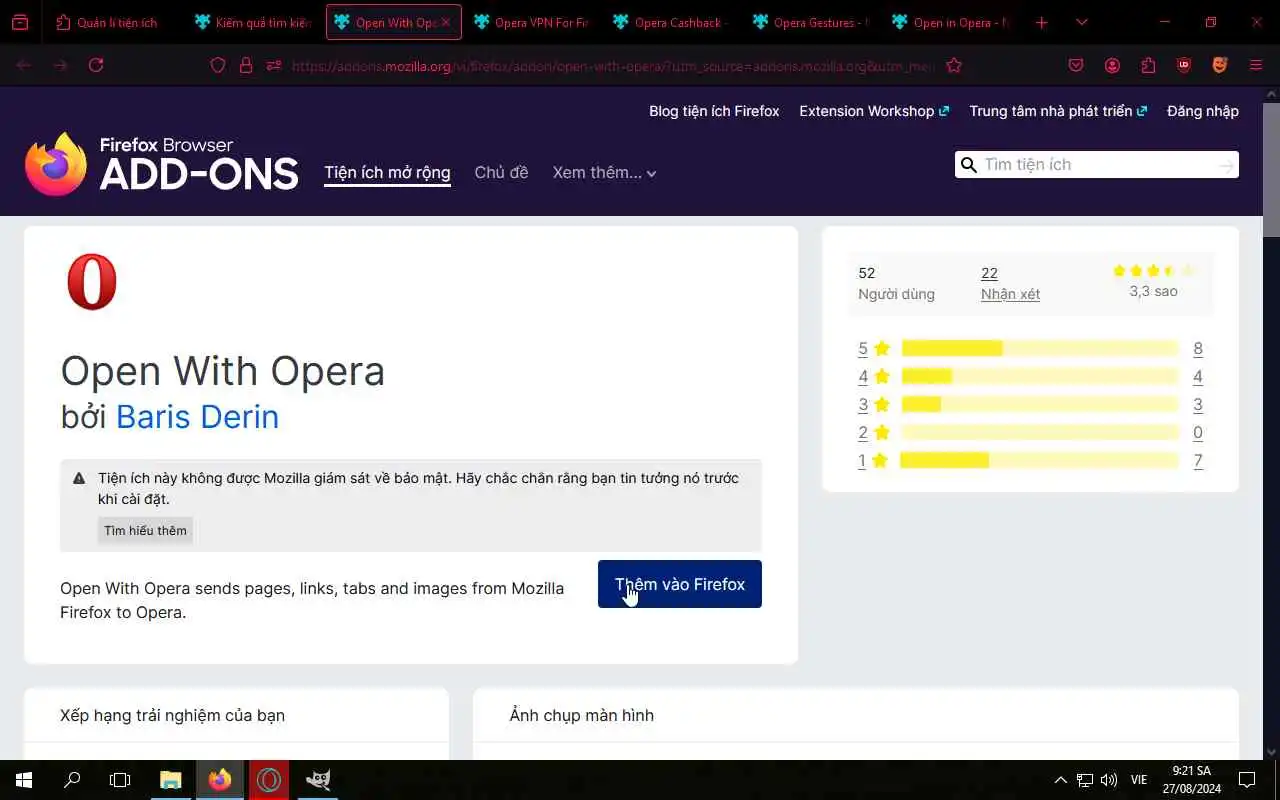Open the Firefox account icon
This screenshot has width=1280, height=800.
coord(1112,65)
